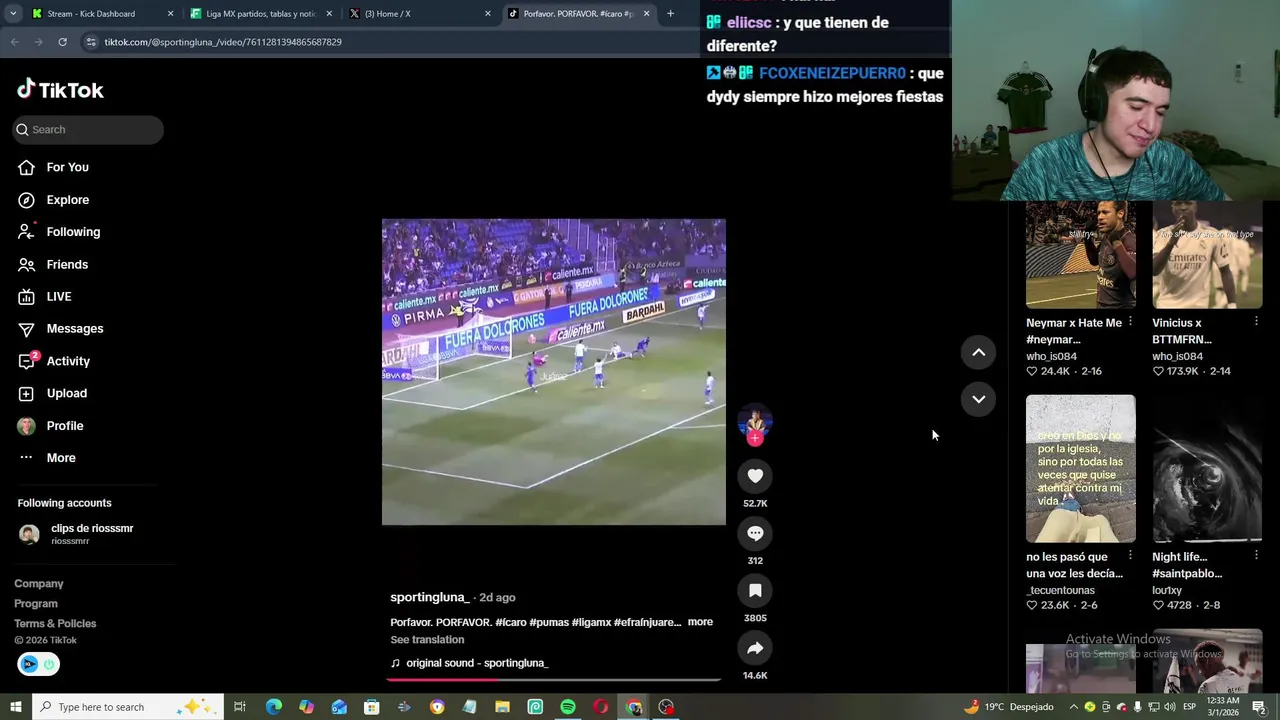The width and height of the screenshot is (1280, 720).
Task: Share video with arrow icon
Action: (x=755, y=648)
